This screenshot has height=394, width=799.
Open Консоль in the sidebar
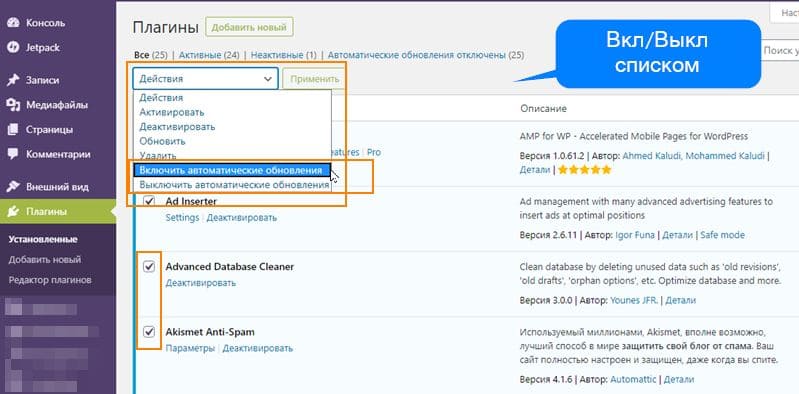point(45,23)
